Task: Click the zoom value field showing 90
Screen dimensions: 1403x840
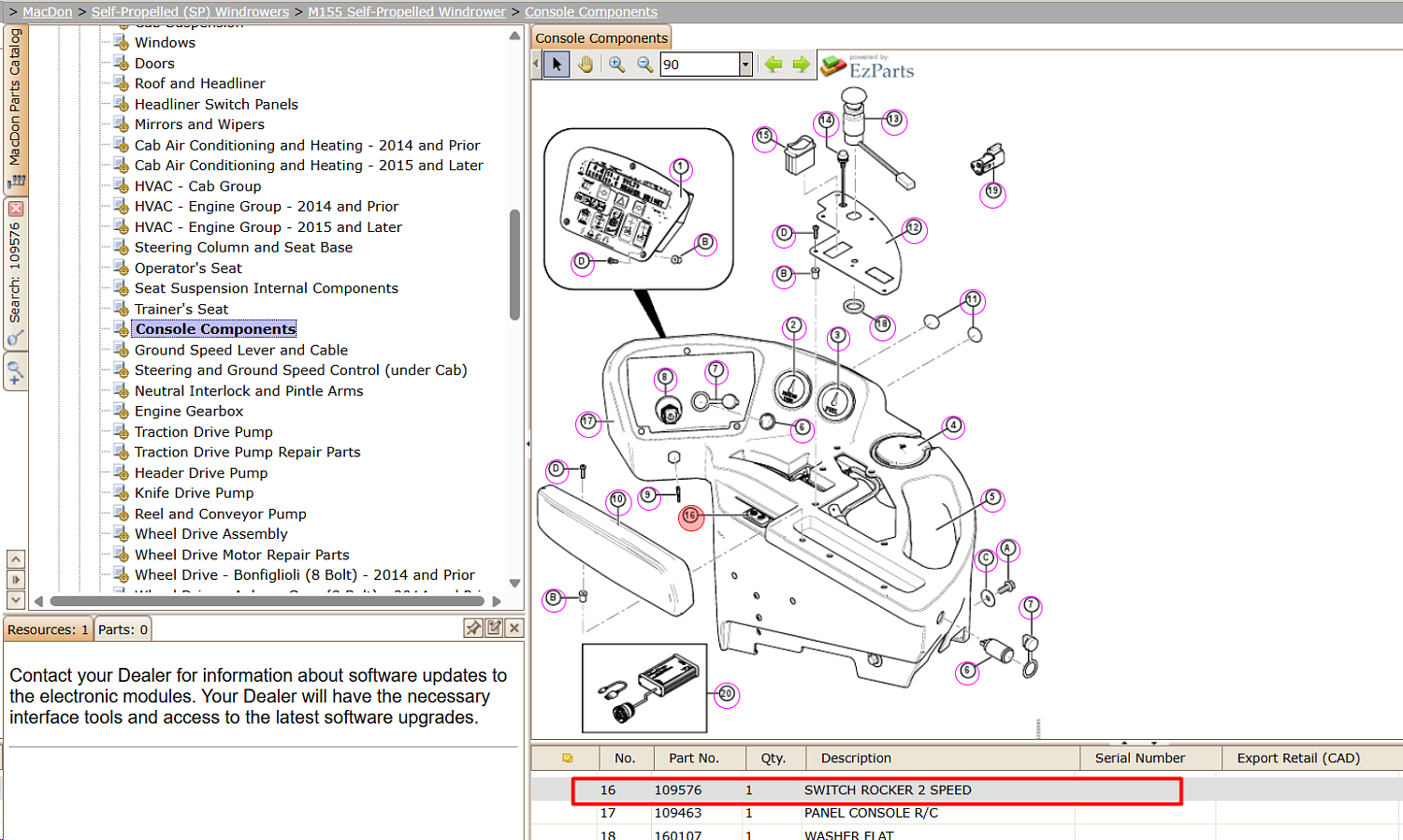Action: pyautogui.click(x=700, y=65)
